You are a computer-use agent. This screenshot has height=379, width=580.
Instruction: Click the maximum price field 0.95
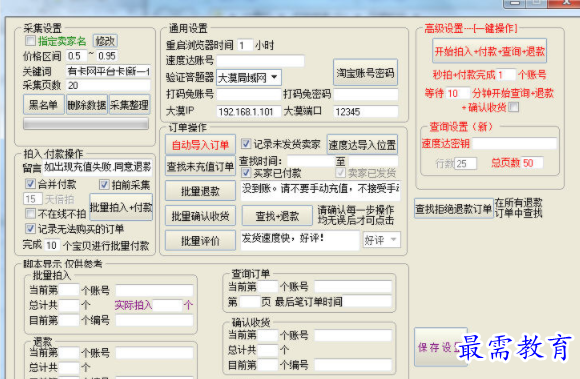tap(108, 56)
